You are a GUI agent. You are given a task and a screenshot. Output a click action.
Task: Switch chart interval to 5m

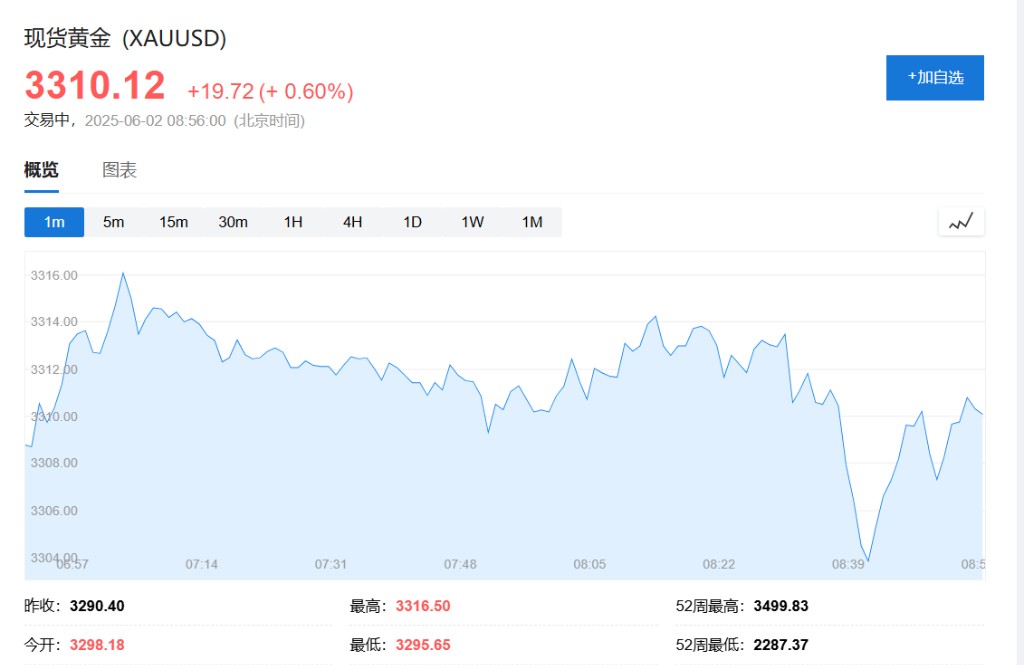[114, 222]
